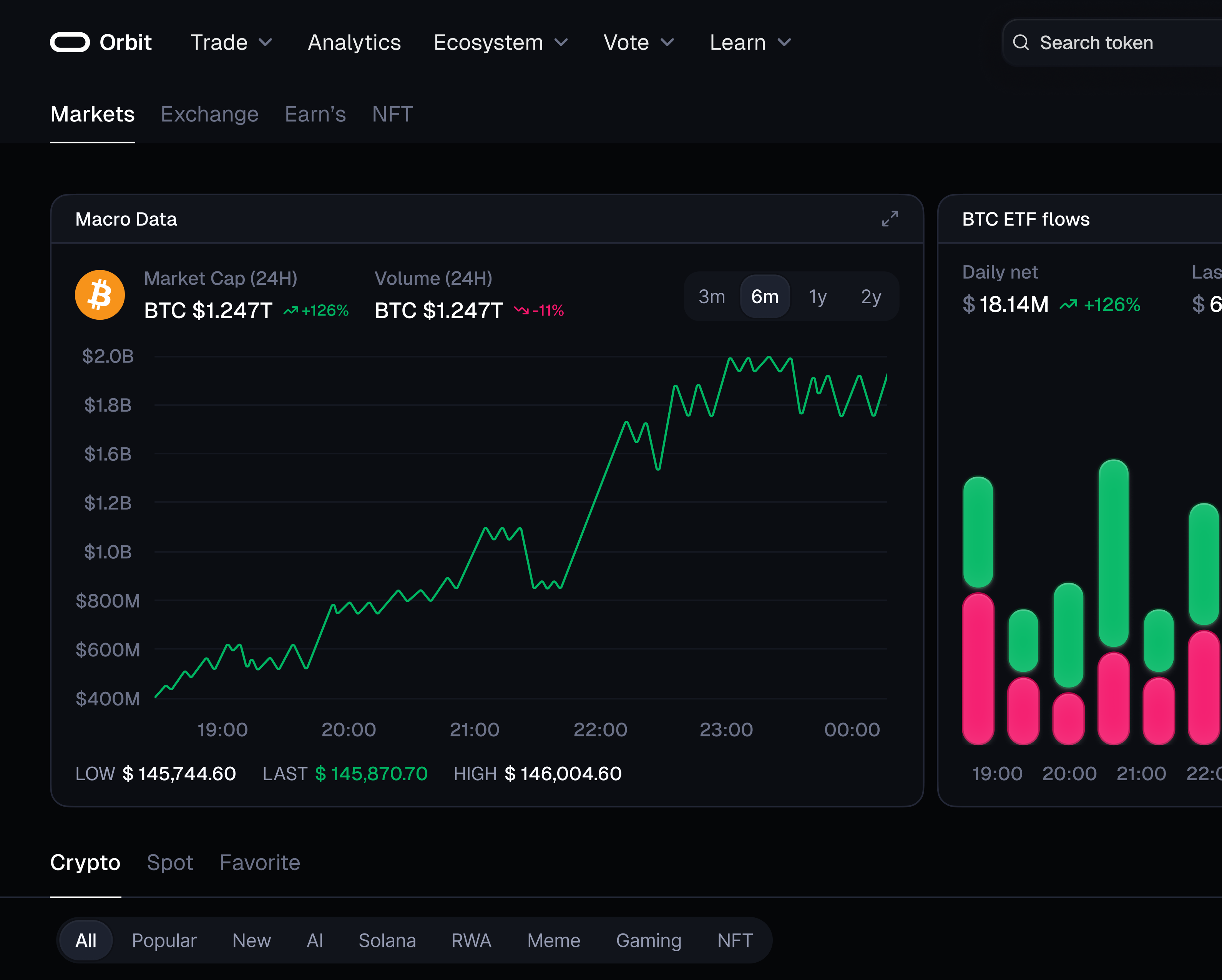Click the green Market Cap uptrend arrow
Screen dimensions: 1222x980
(291, 311)
